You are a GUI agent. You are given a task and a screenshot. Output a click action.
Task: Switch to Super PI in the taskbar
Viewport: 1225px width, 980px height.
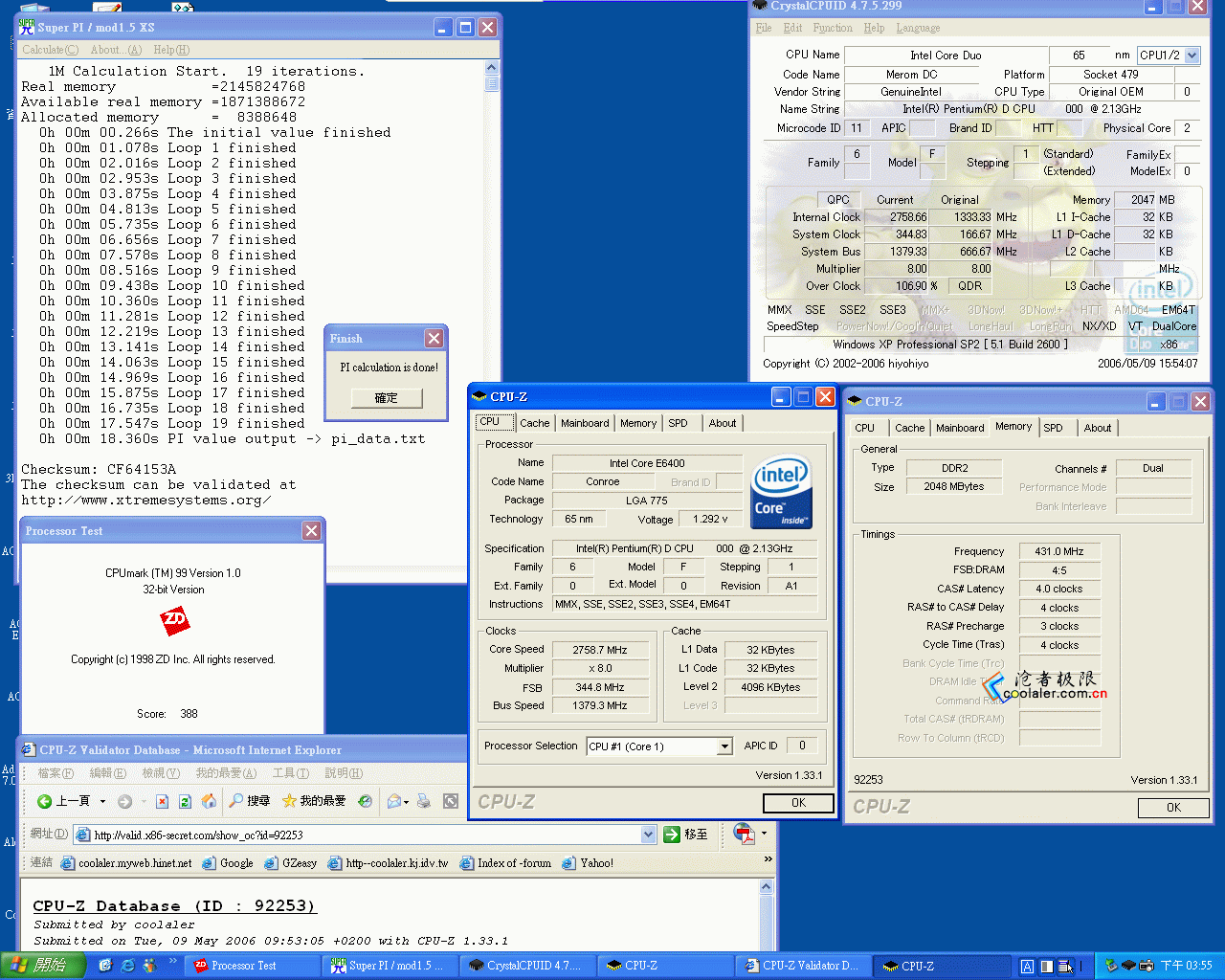point(390,966)
